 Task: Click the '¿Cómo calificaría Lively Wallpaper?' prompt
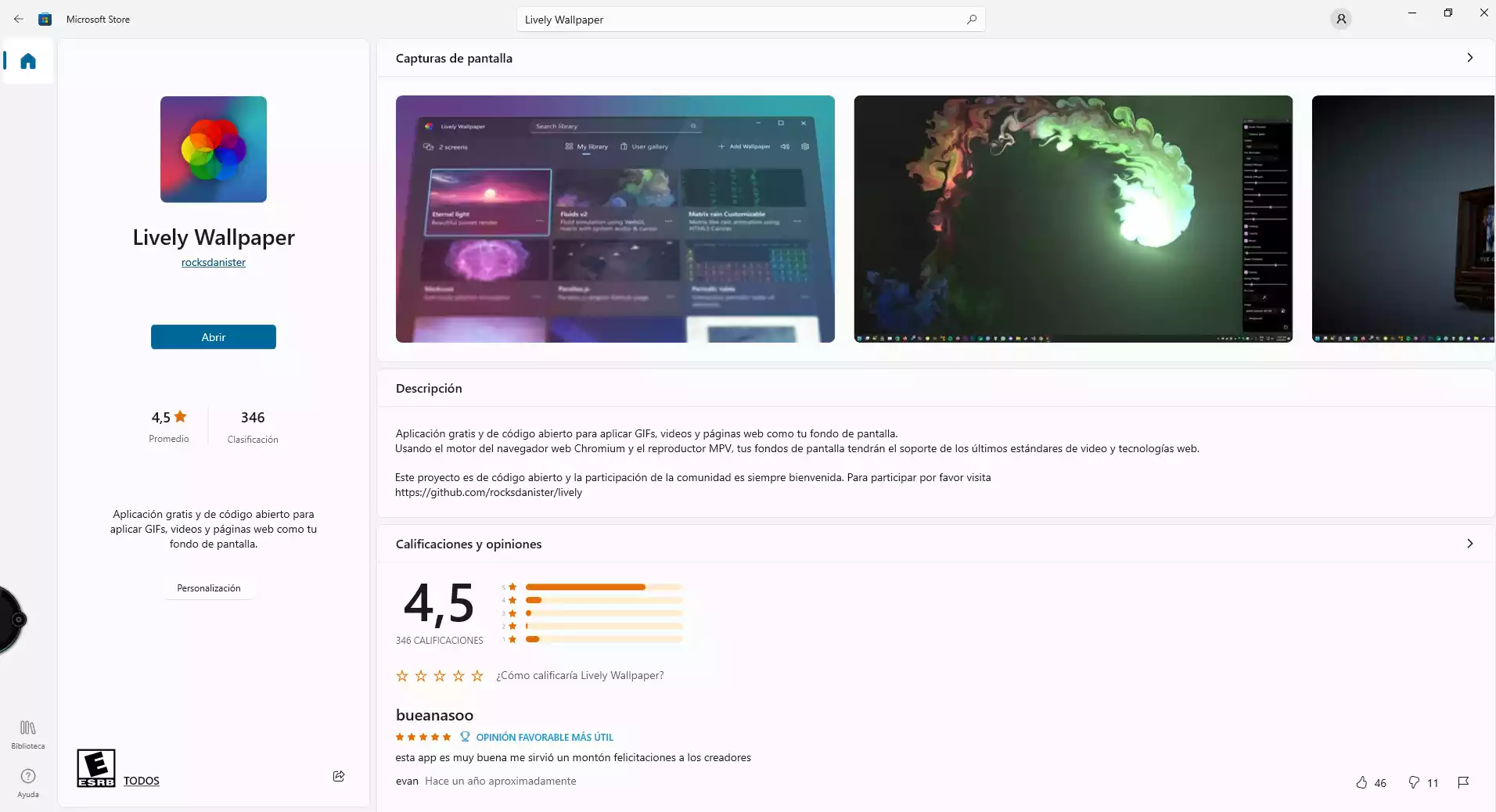(x=580, y=676)
